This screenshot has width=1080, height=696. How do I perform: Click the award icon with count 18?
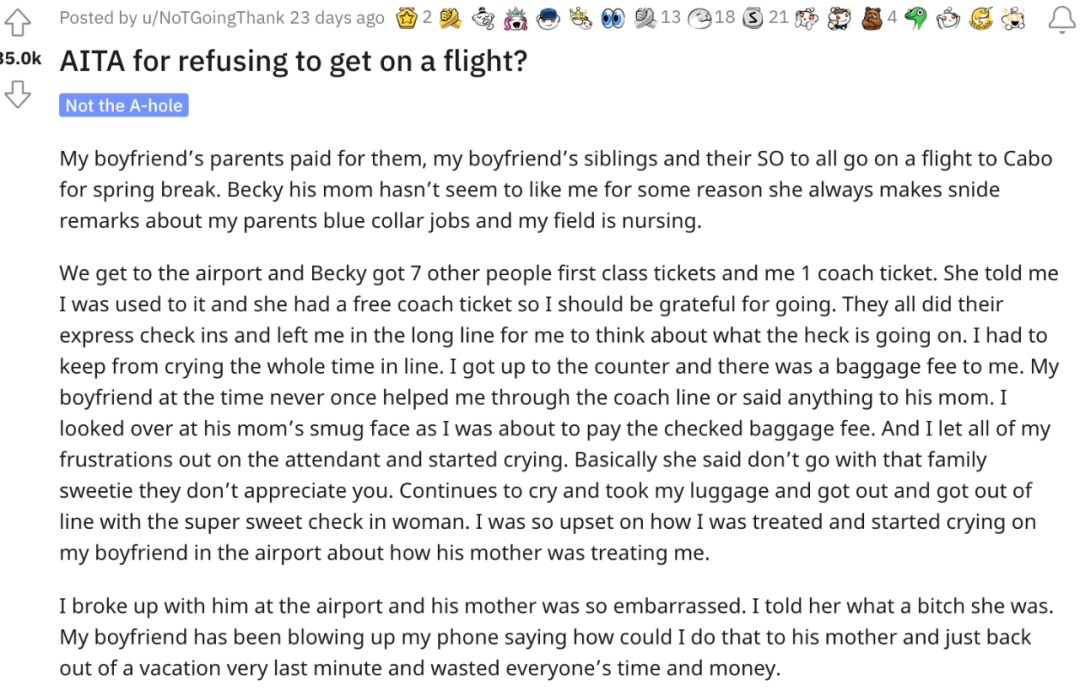point(699,19)
